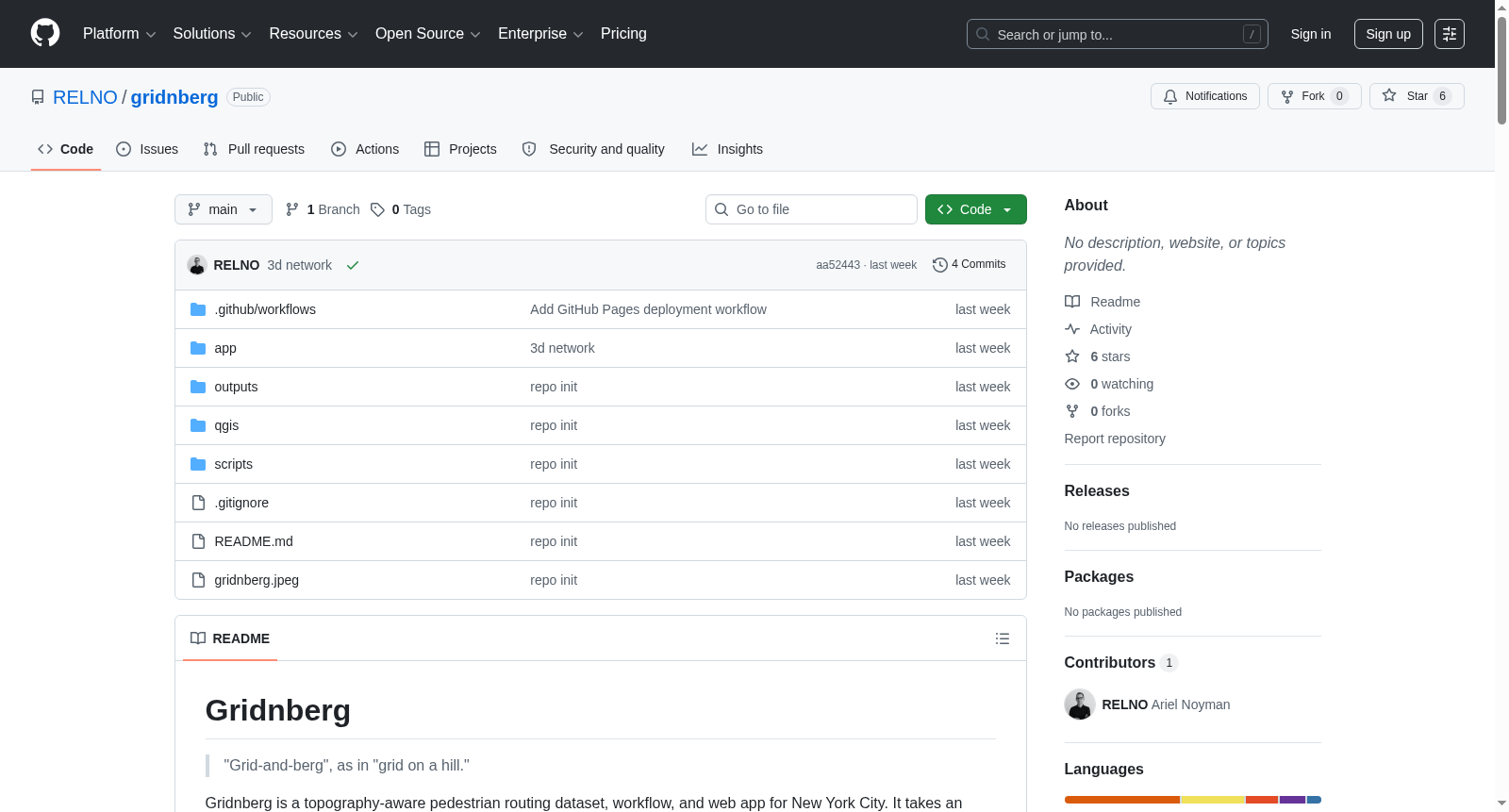Click the tag icon next to Tags
Image resolution: width=1509 pixels, height=812 pixels.
coord(377,209)
